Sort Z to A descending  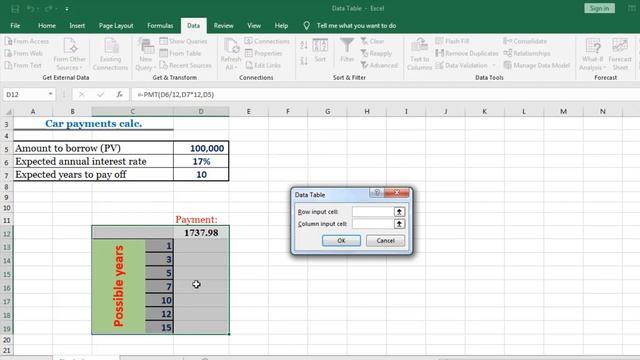304,61
